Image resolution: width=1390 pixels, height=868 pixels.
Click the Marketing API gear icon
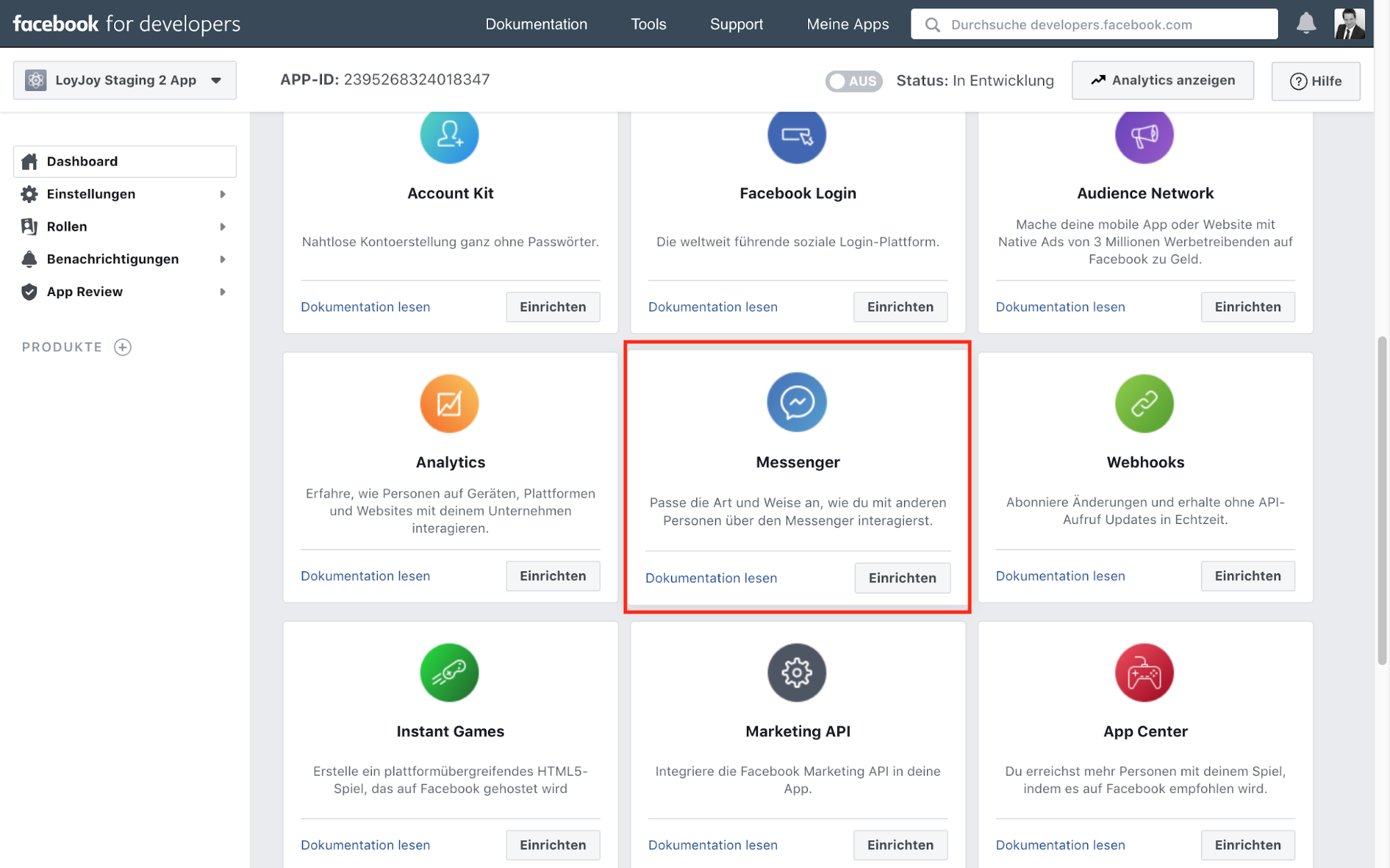[x=797, y=672]
